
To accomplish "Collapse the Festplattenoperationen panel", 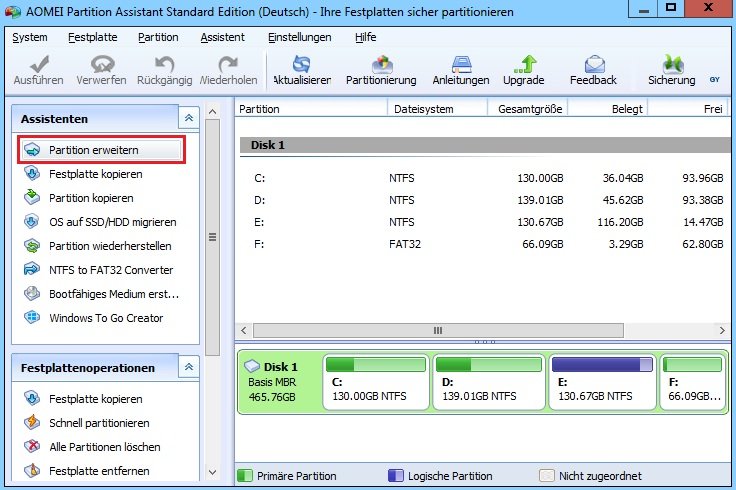I will (189, 367).
